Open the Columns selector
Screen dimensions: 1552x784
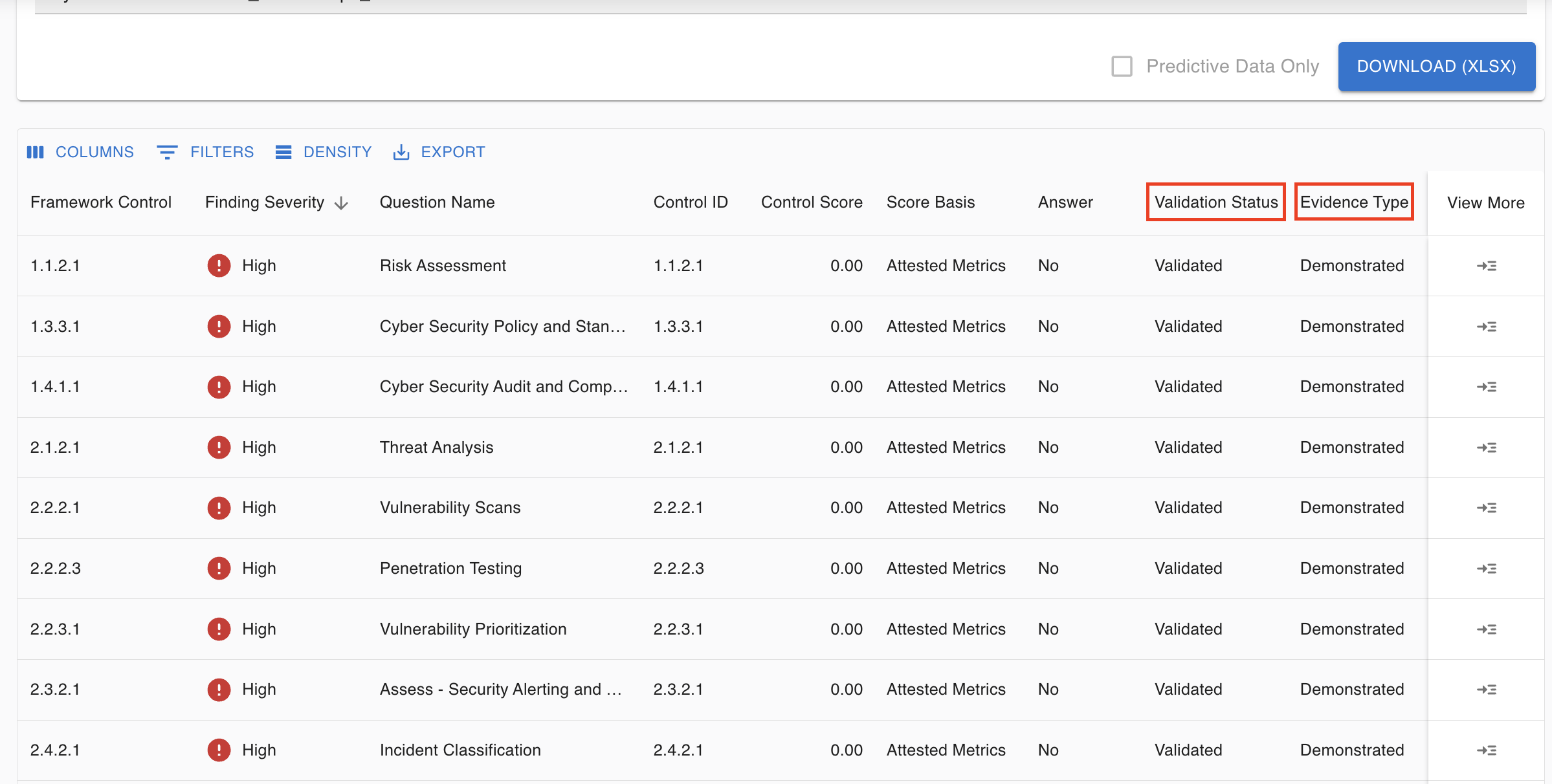[80, 152]
